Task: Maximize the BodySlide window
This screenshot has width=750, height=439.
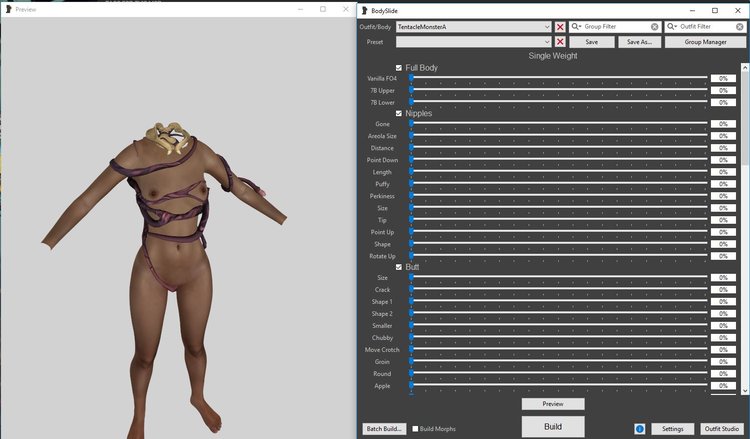Action: click(x=715, y=11)
